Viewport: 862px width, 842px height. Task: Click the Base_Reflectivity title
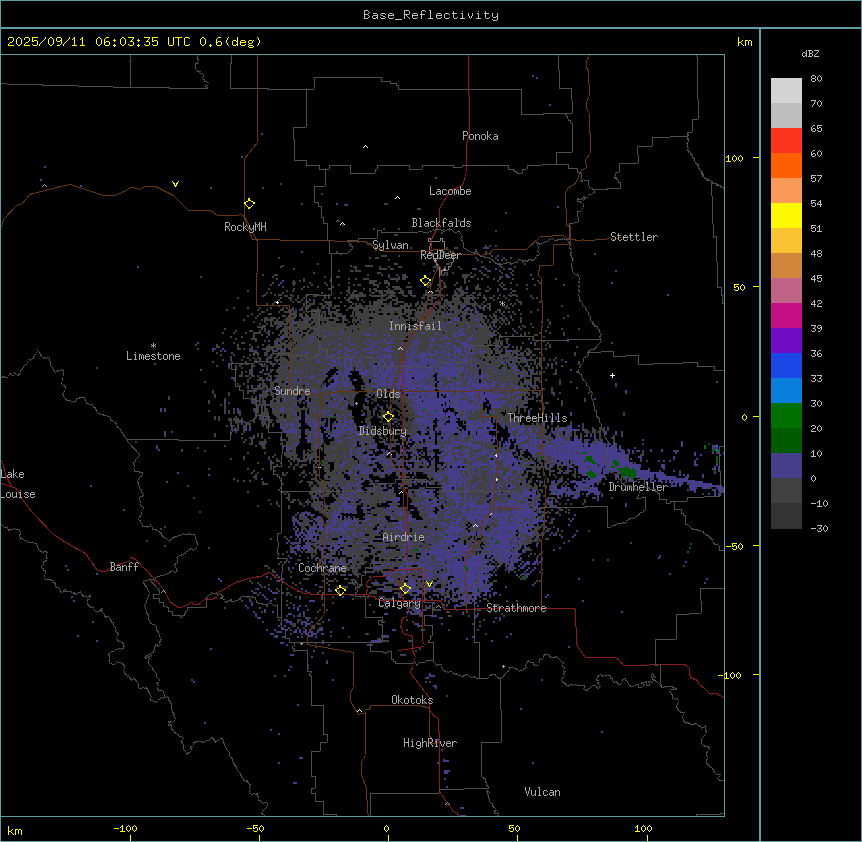click(x=431, y=15)
